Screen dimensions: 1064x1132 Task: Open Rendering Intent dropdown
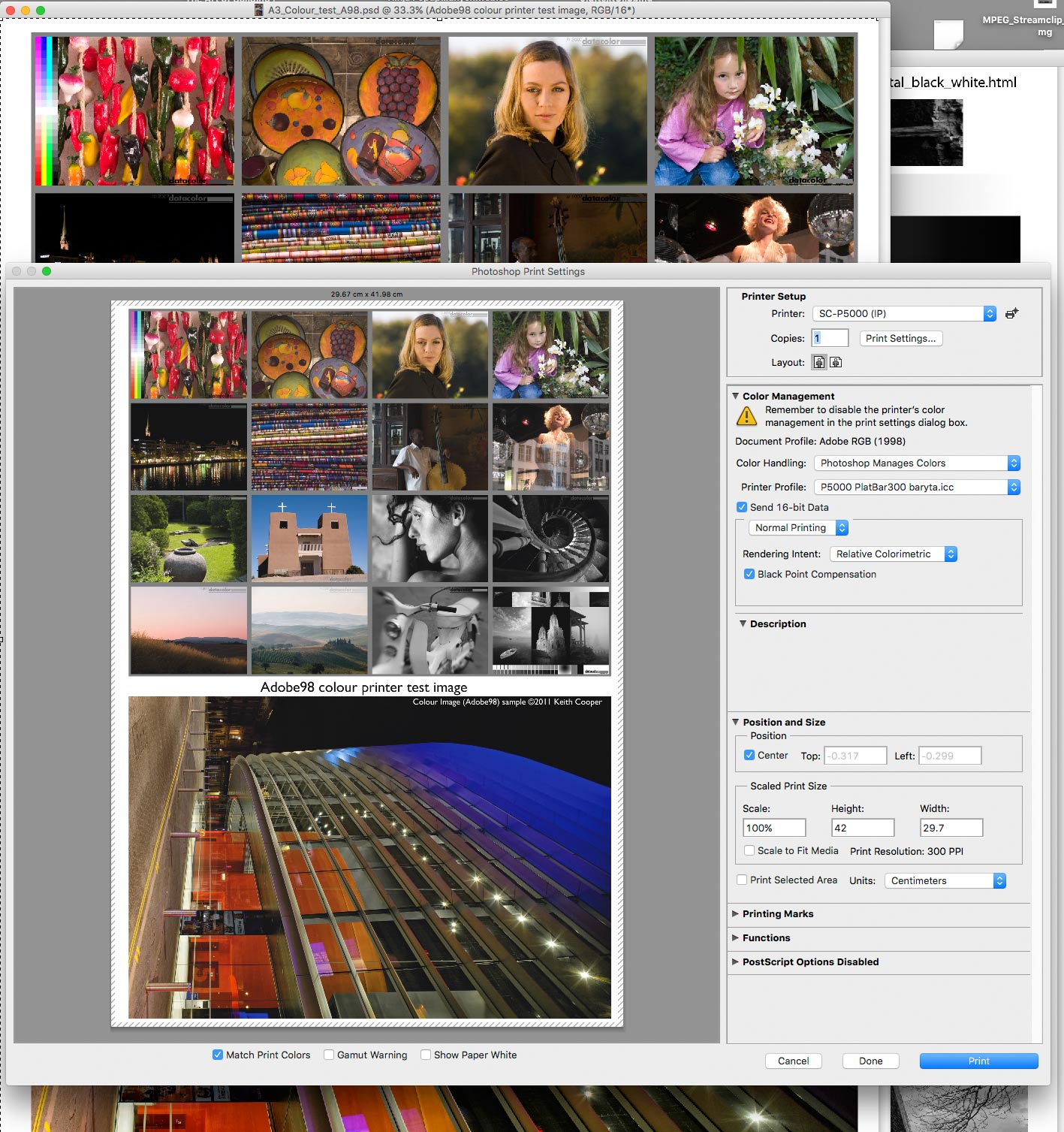click(x=894, y=554)
